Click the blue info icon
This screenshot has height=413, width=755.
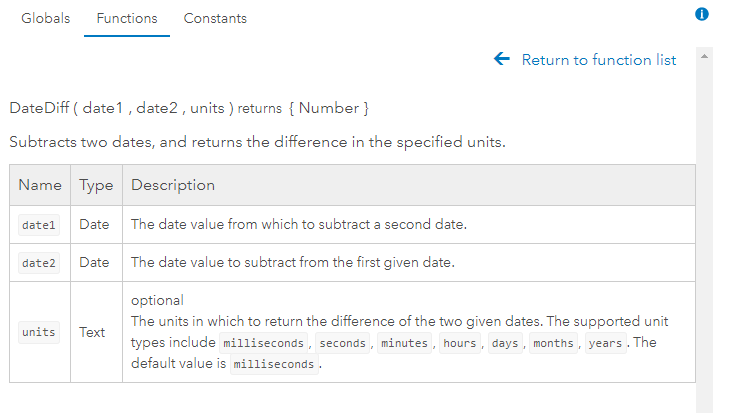[702, 15]
